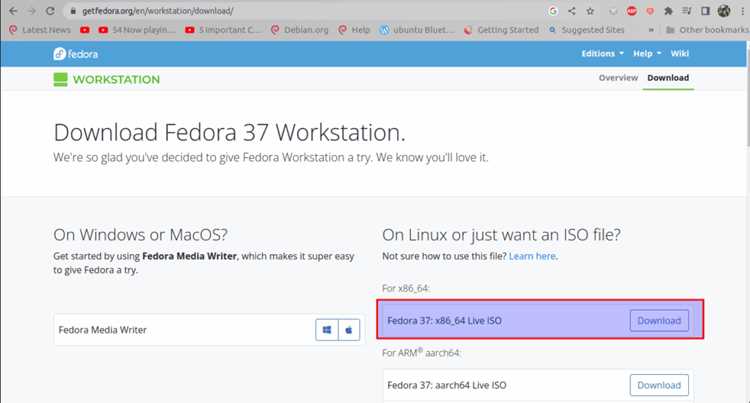
Task: Open the first YouTube icon-only bookmark
Action: [x=85, y=30]
